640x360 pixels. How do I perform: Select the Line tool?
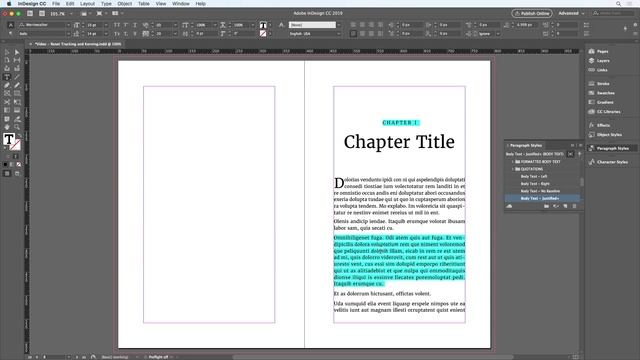click(x=17, y=77)
